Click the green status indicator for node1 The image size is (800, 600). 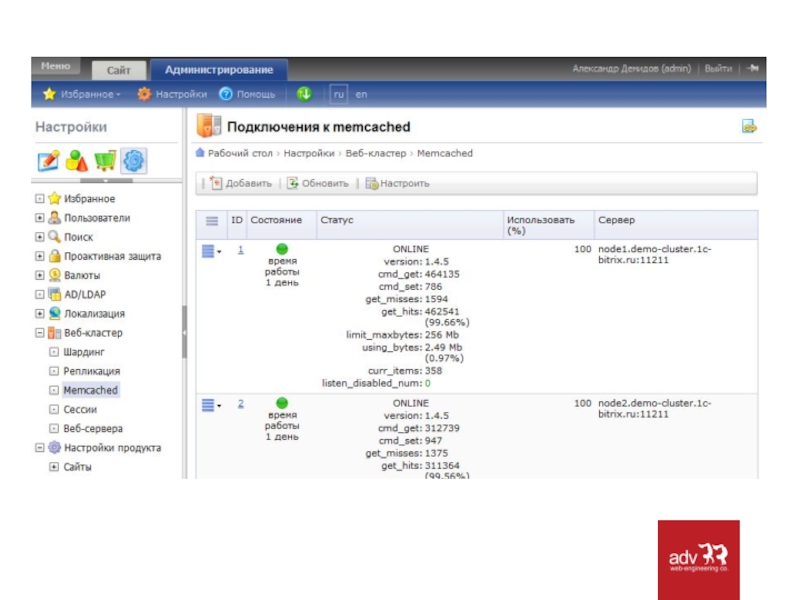click(282, 249)
